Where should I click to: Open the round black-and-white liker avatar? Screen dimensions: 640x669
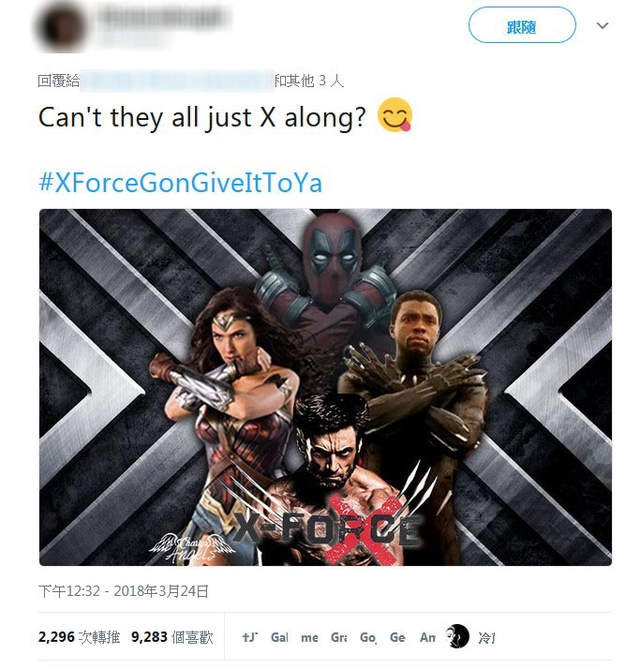coord(457,636)
